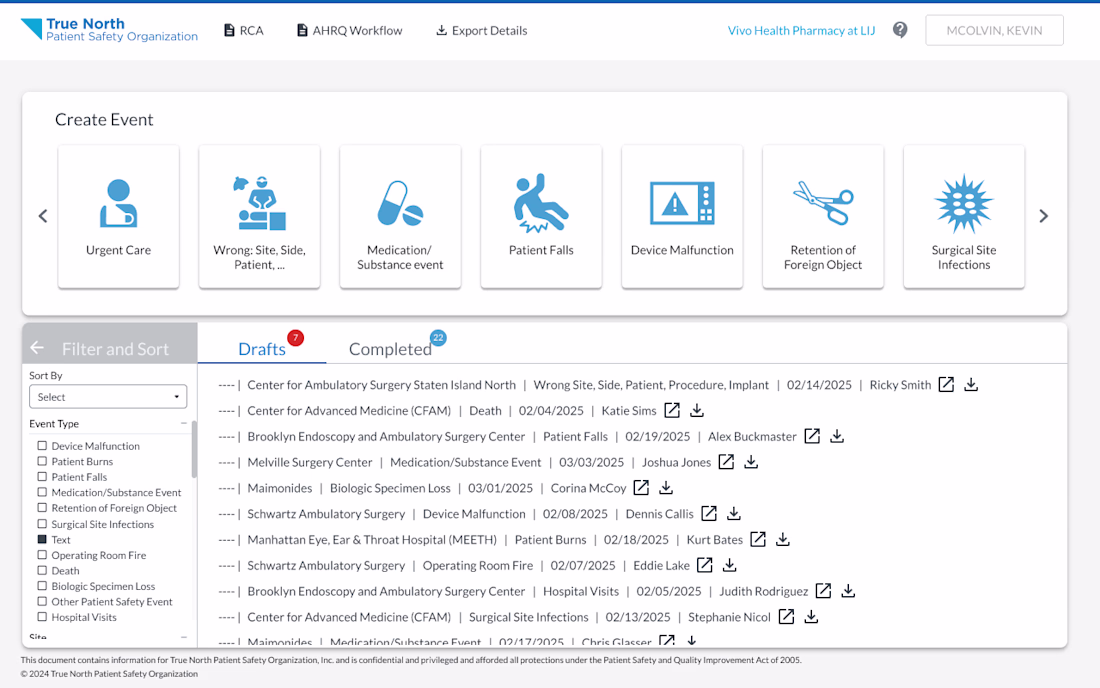Click the True North logo
Image resolution: width=1100 pixels, height=688 pixels.
[x=109, y=30]
